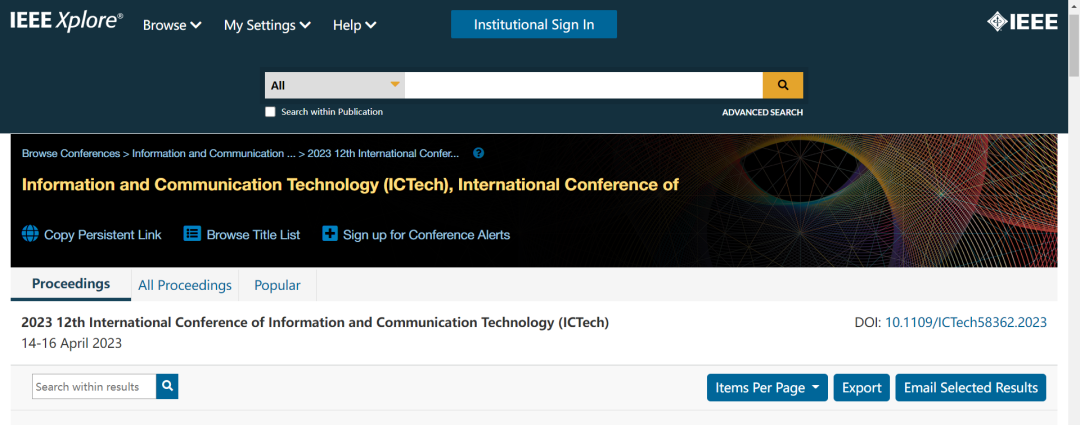
Task: Open the Advanced Search link
Action: [762, 113]
